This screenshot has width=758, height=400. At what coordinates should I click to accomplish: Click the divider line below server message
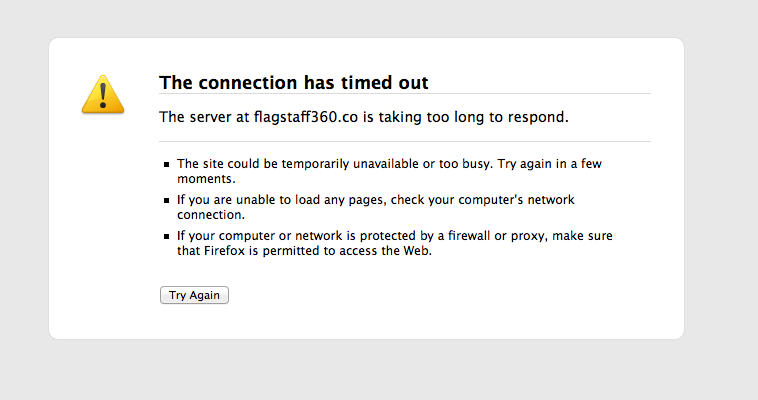pos(405,141)
